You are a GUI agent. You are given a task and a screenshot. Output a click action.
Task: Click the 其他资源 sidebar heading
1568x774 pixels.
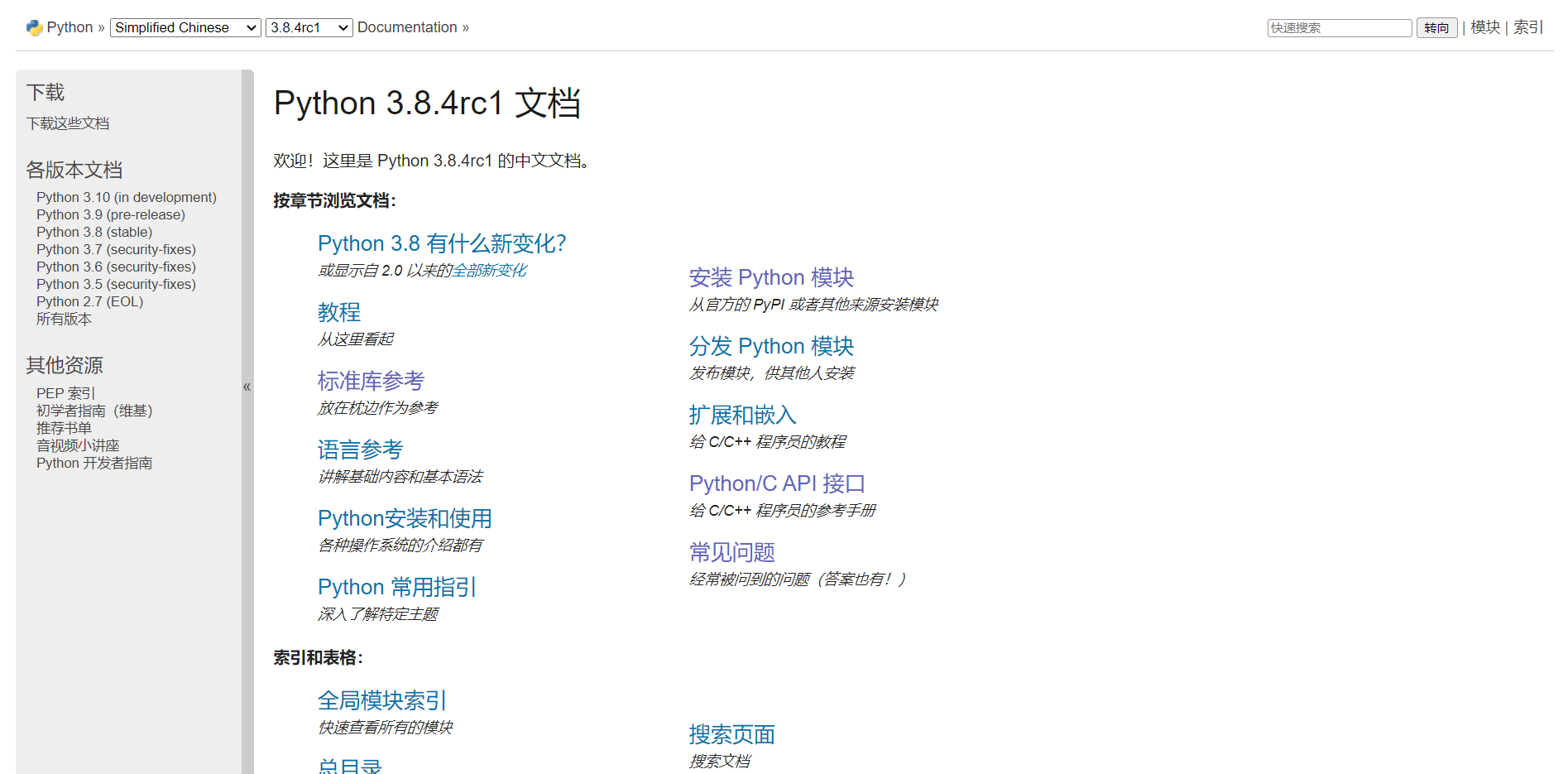(x=65, y=365)
